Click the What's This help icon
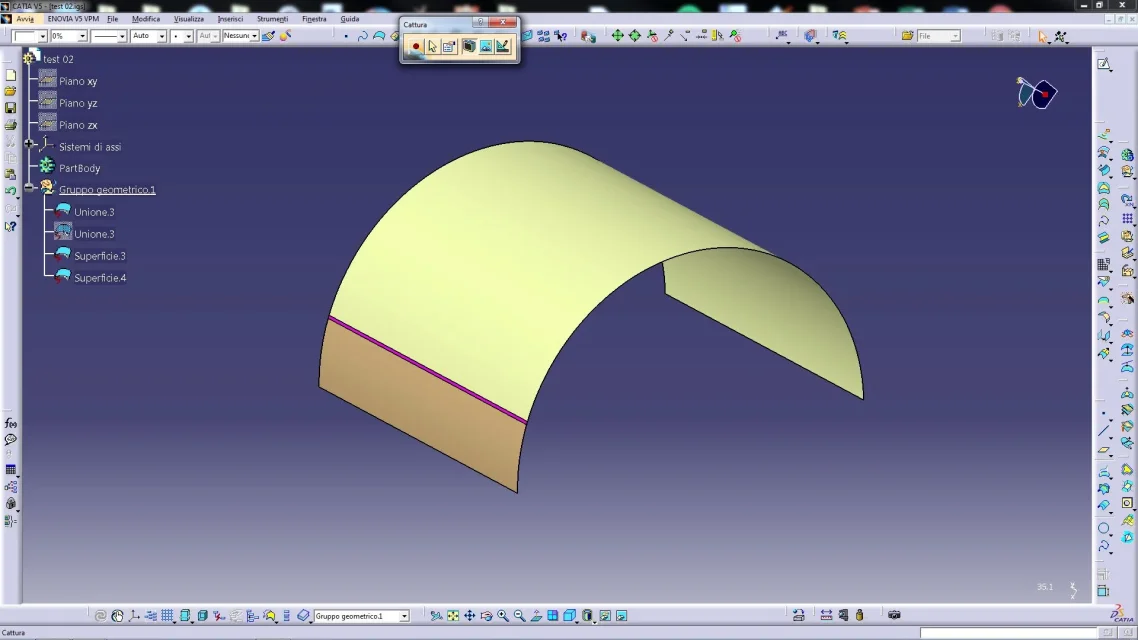The width and height of the screenshot is (1138, 640). tap(10, 226)
